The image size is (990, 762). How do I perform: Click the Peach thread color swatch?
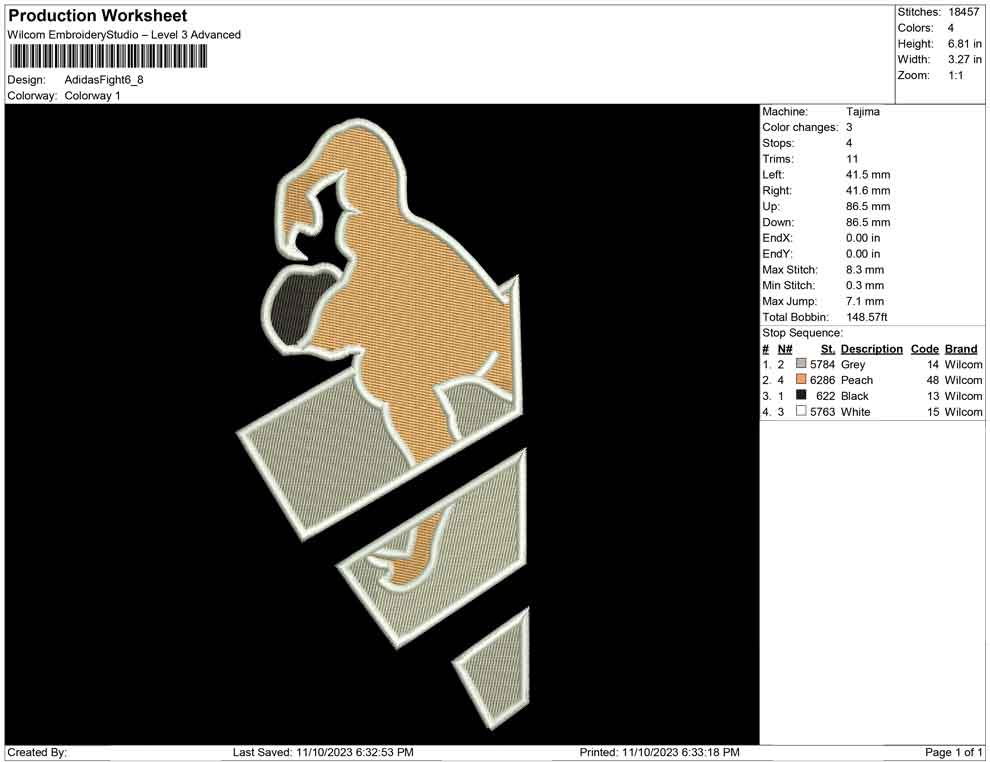click(801, 379)
